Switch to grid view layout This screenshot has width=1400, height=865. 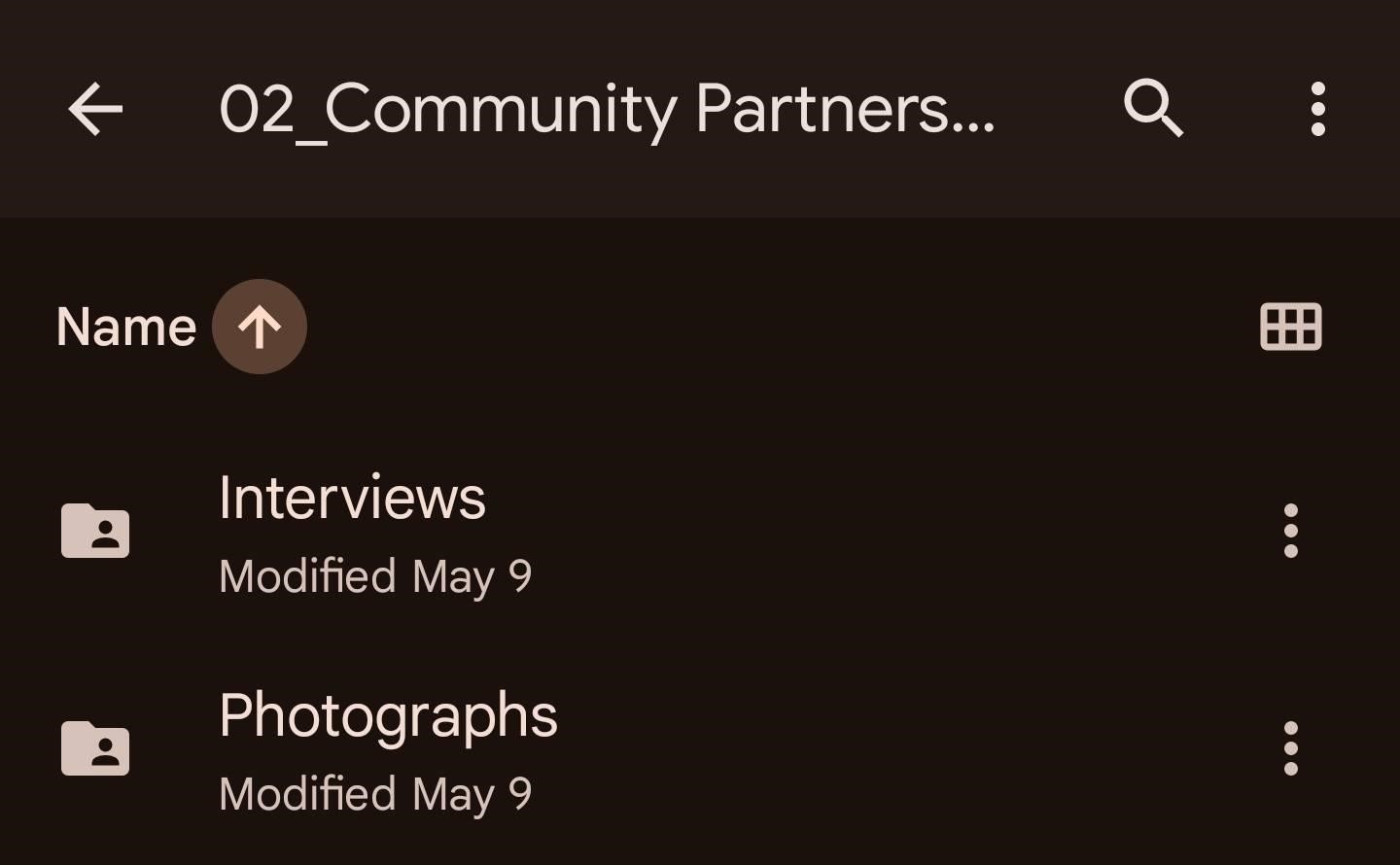pos(1291,327)
